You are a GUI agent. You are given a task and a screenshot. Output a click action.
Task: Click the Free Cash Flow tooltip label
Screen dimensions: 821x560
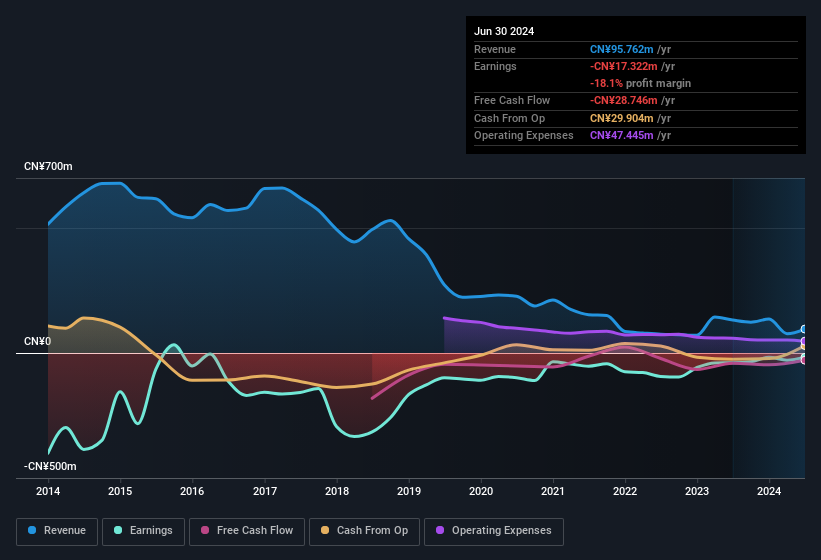(512, 100)
